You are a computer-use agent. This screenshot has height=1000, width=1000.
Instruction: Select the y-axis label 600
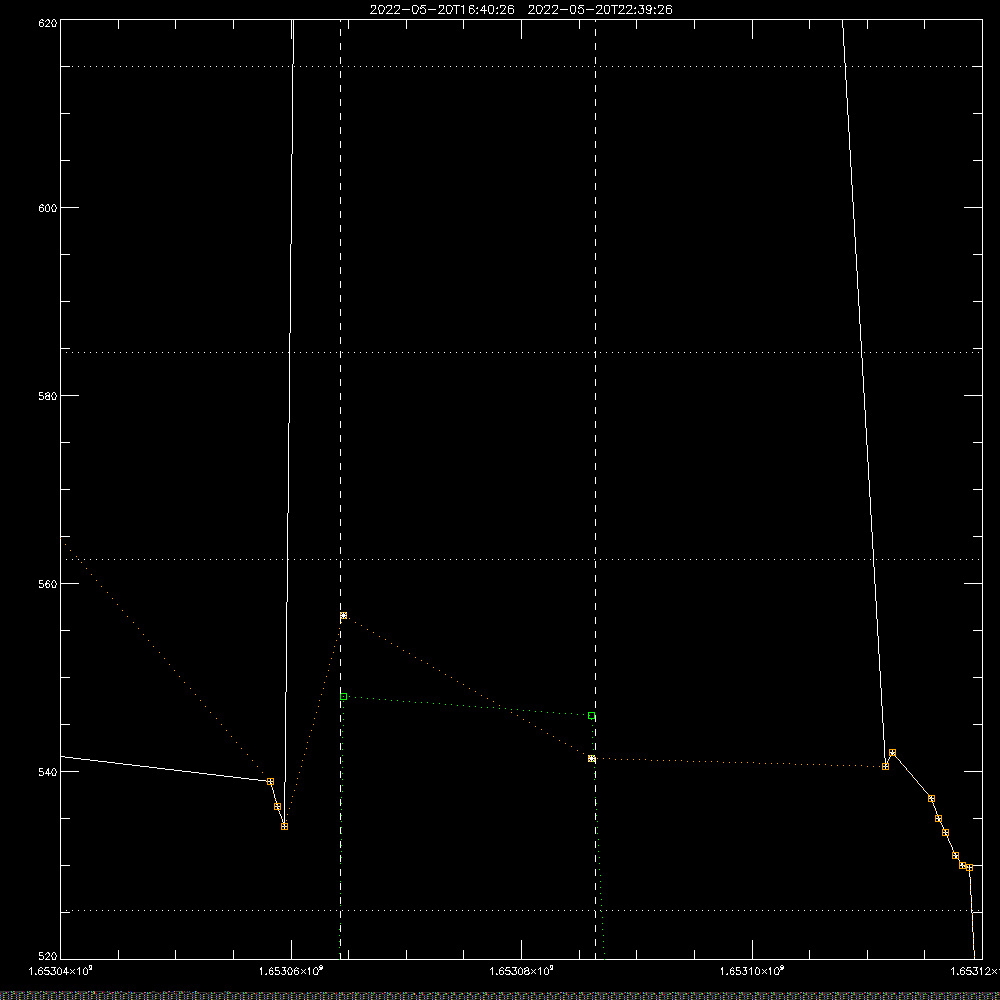48,208
